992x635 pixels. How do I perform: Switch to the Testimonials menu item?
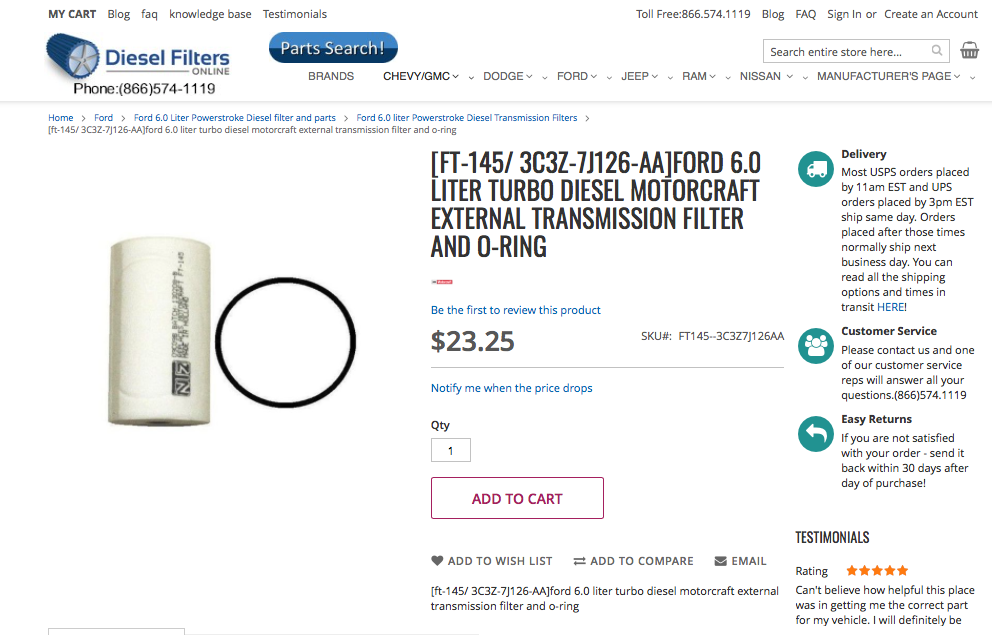294,14
